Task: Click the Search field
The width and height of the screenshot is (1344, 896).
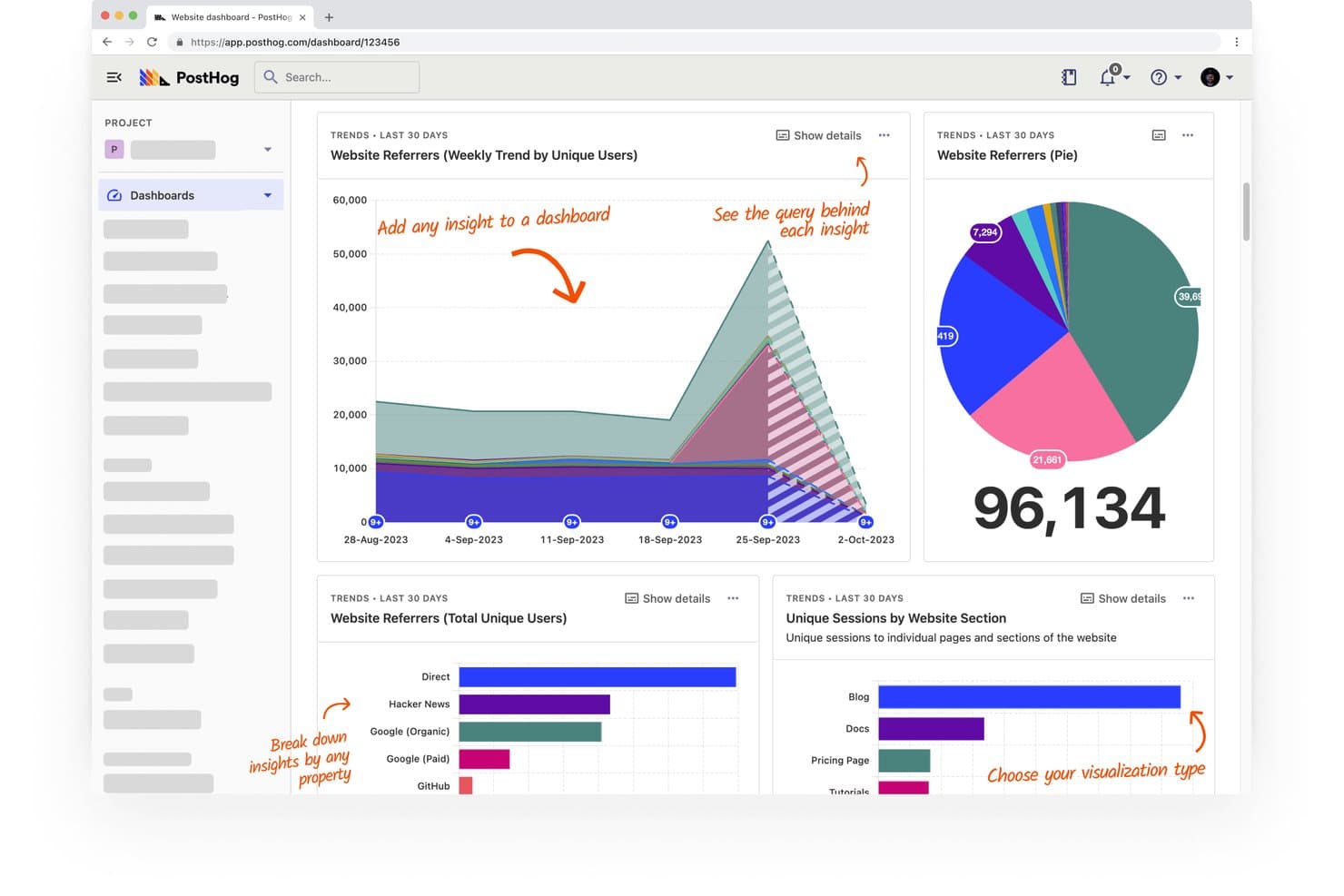Action: point(337,77)
